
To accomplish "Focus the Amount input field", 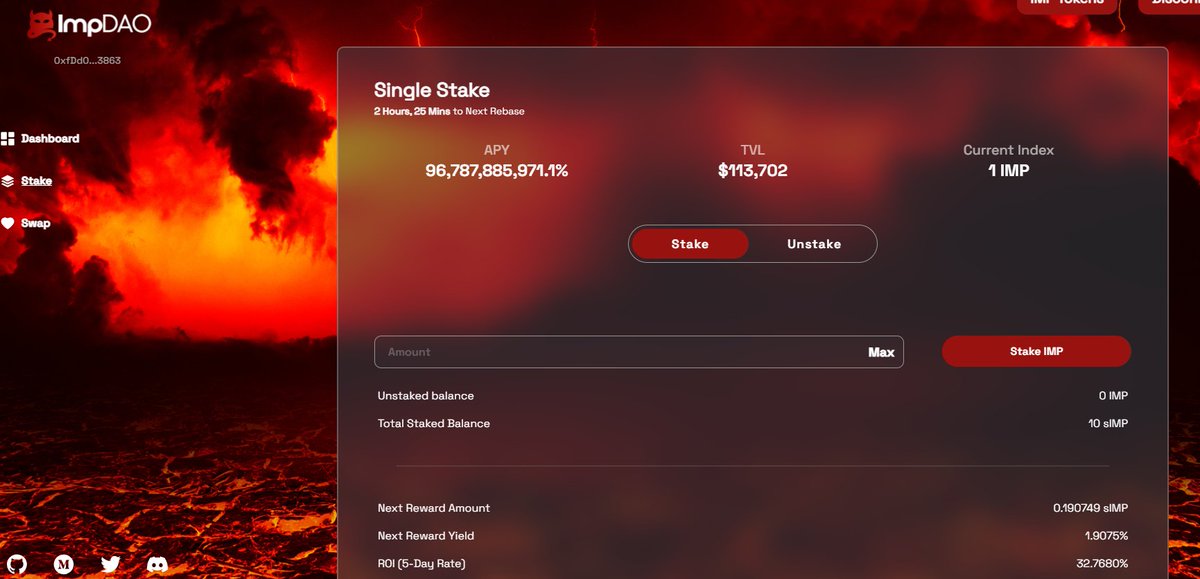I will click(639, 352).
